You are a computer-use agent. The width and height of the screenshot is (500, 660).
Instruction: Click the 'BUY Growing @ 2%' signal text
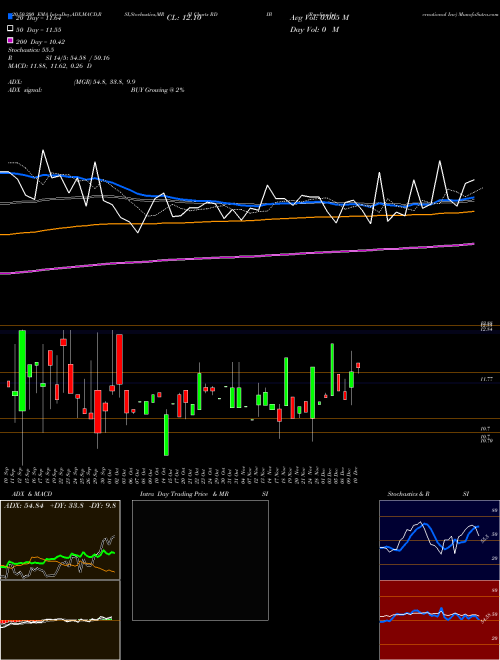[x=157, y=90]
